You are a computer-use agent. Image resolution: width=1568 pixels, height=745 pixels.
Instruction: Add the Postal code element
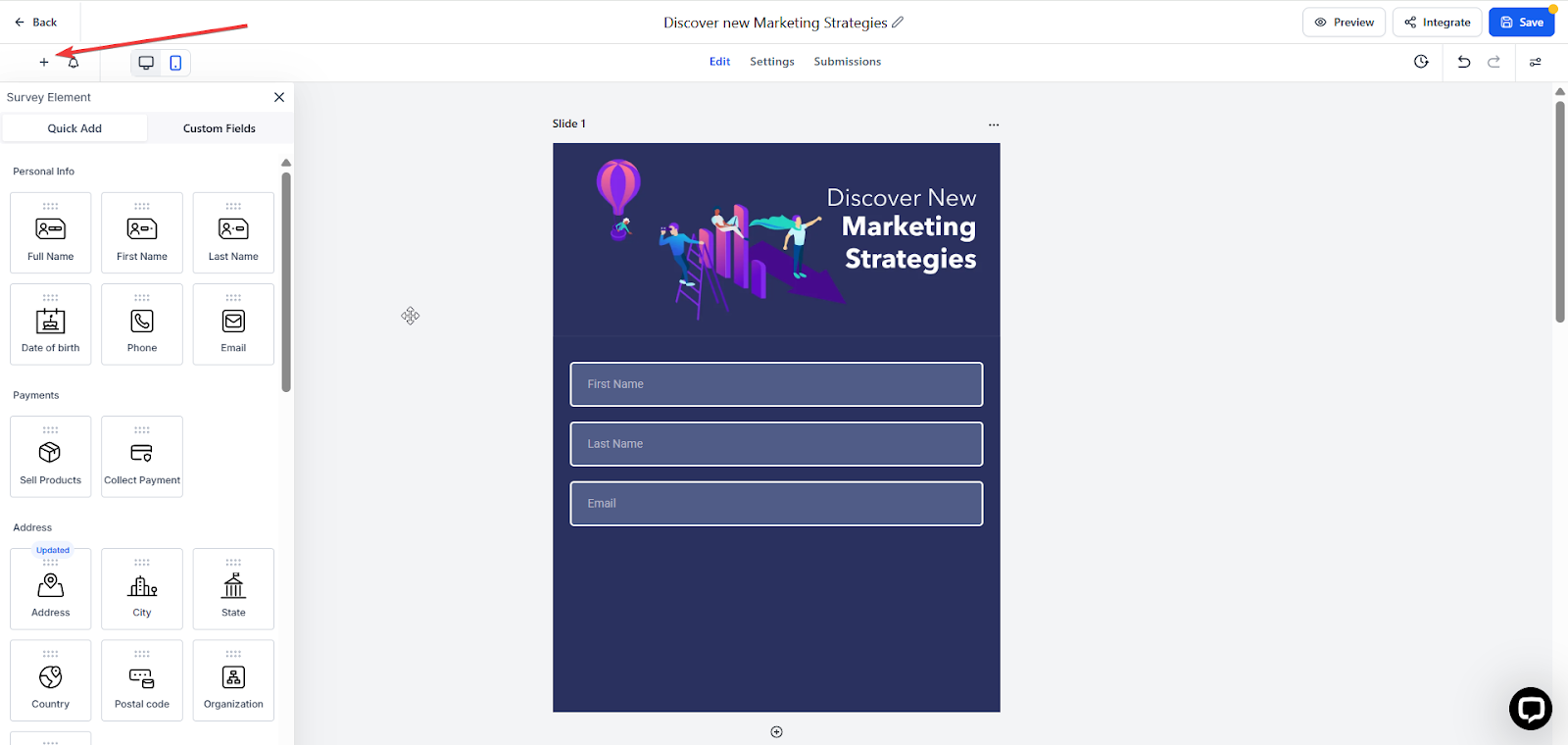[x=142, y=680]
